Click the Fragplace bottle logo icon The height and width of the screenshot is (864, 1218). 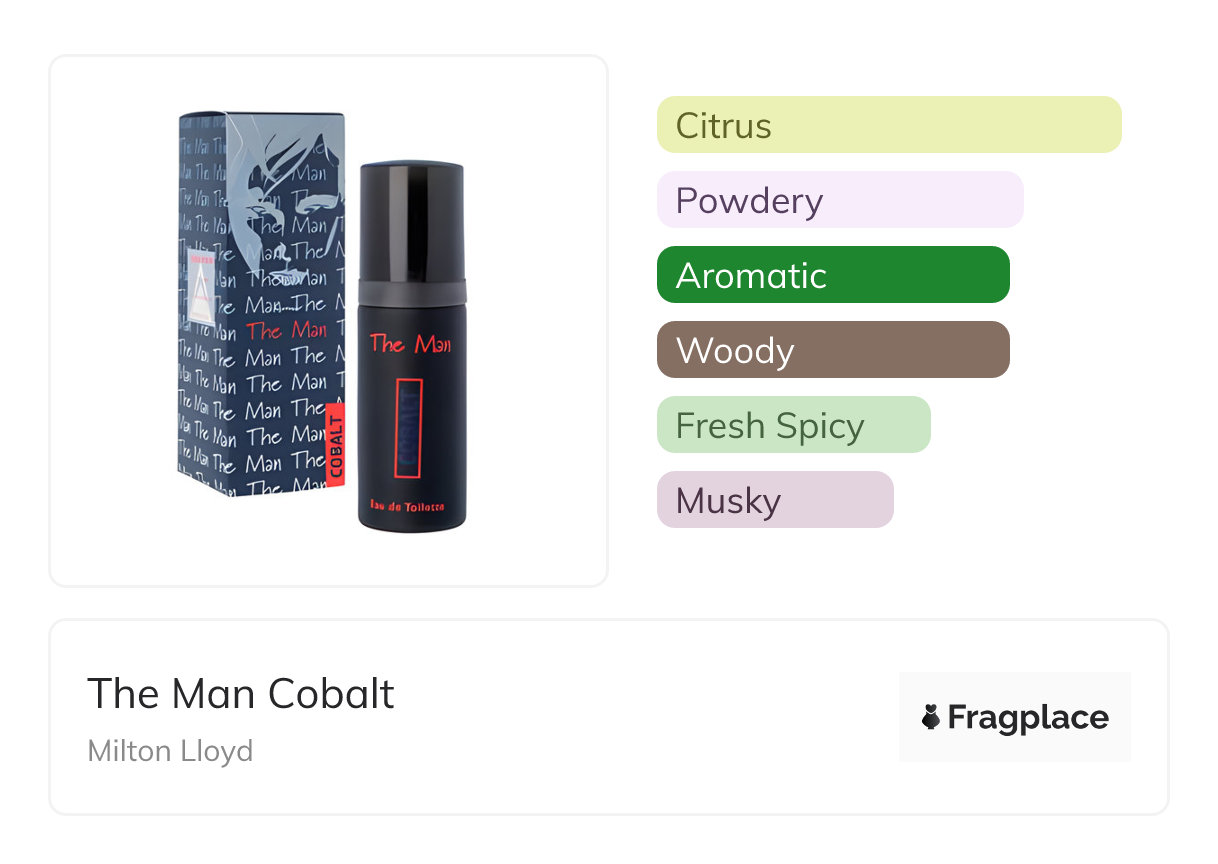pyautogui.click(x=931, y=717)
